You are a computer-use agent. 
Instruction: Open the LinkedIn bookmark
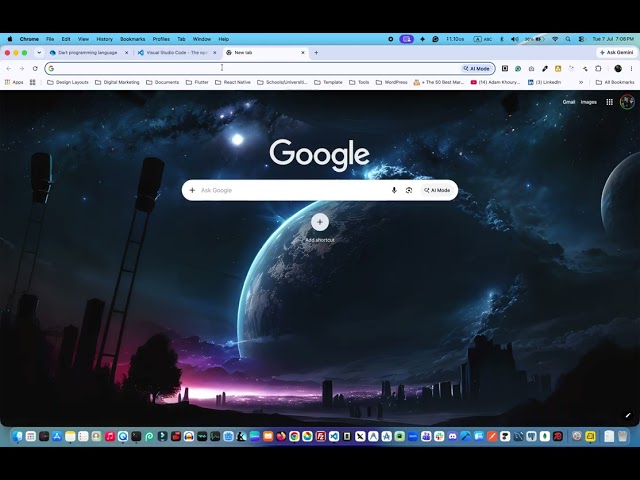click(544, 82)
